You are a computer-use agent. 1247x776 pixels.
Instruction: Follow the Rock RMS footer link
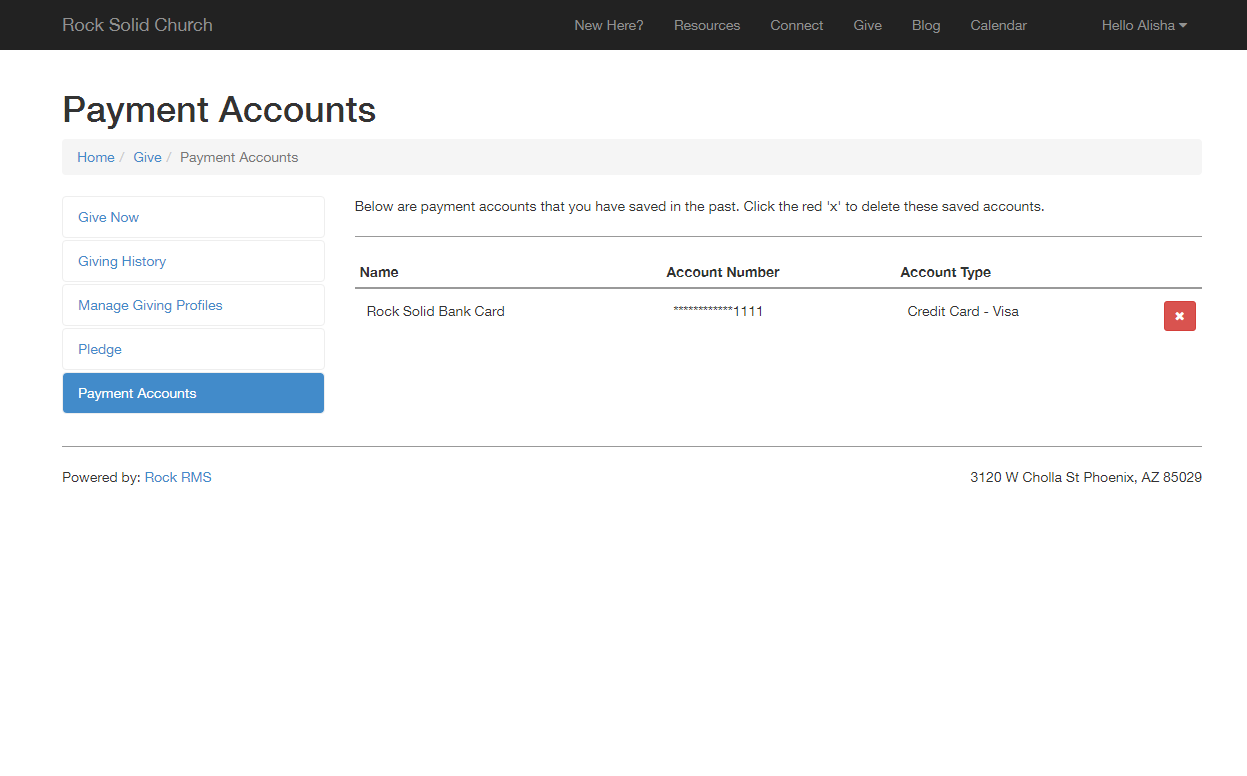178,477
